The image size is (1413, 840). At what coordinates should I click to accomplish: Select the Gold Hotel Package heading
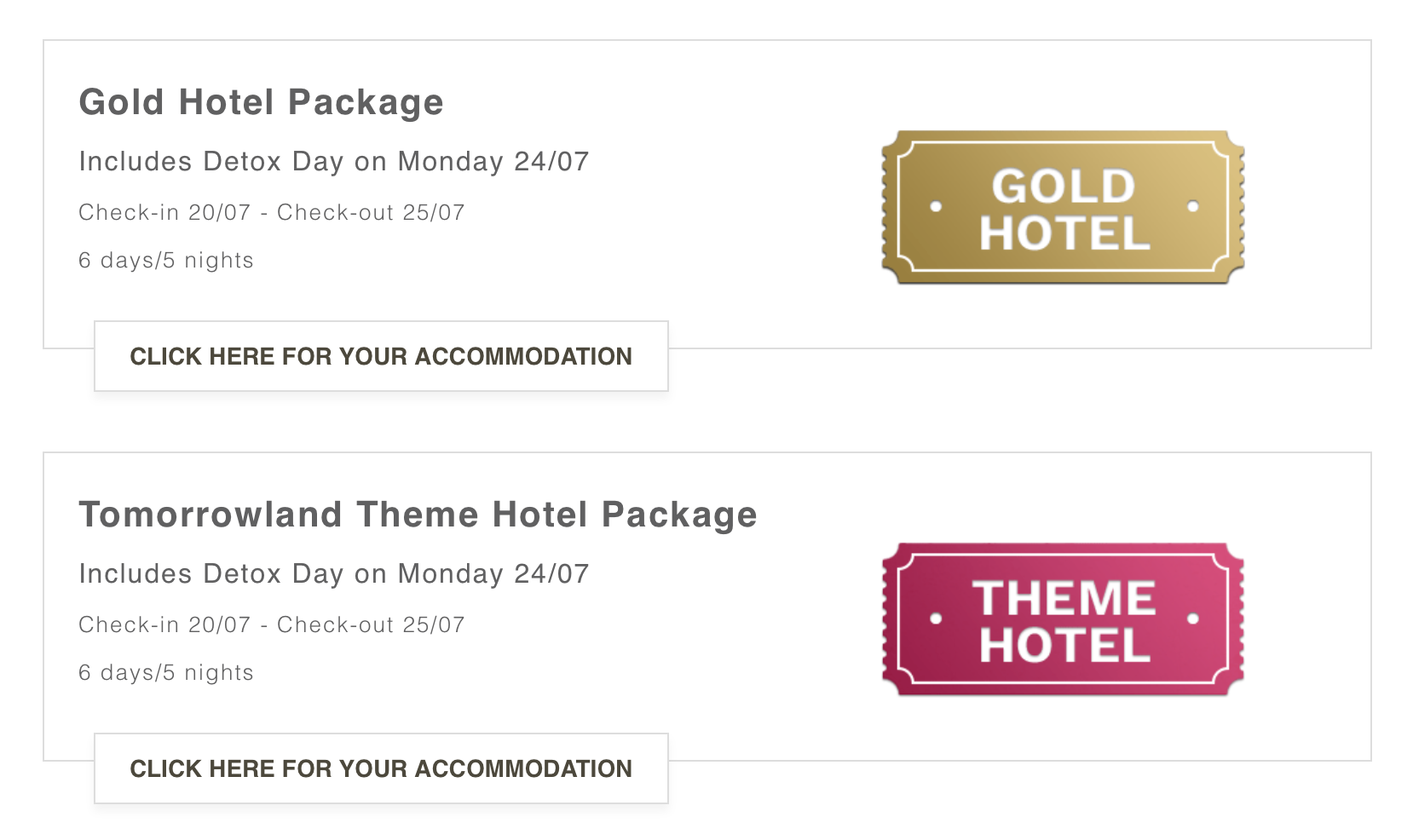[261, 103]
